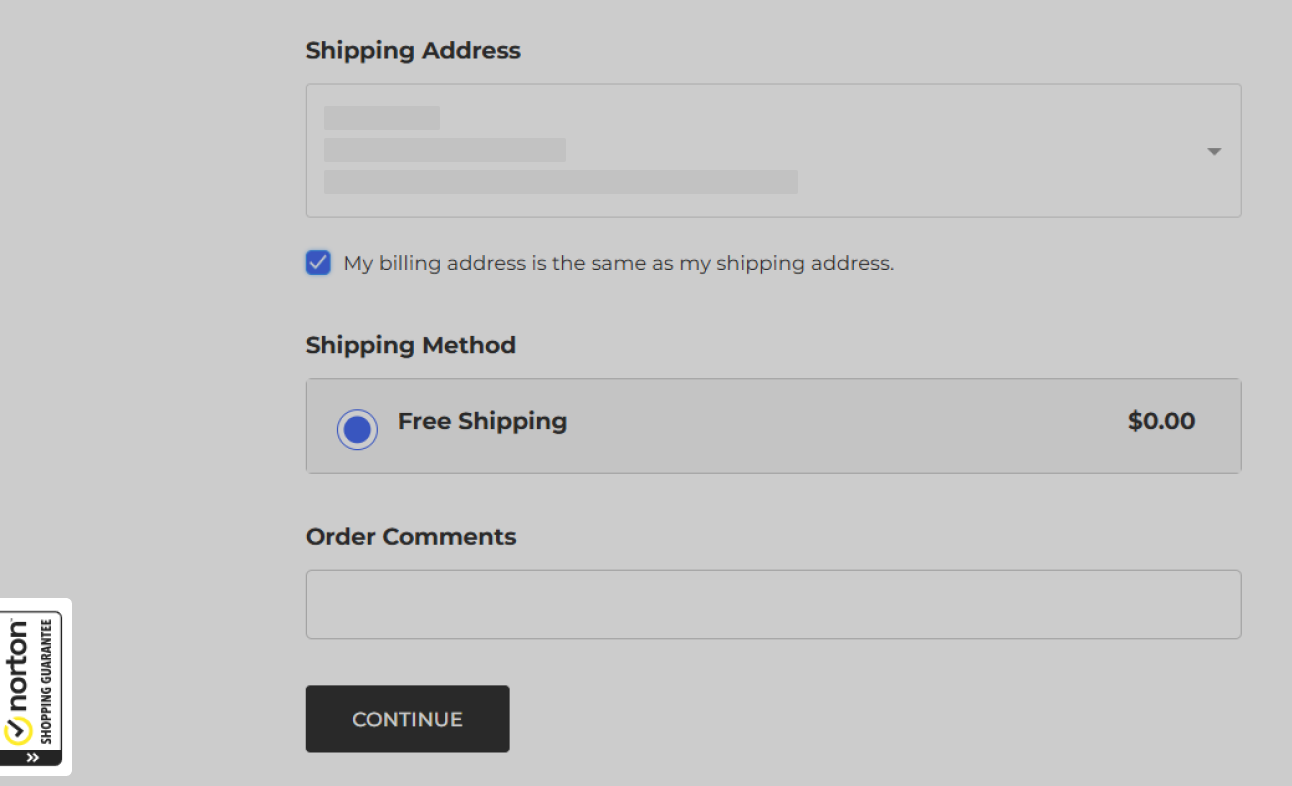This screenshot has width=1292, height=786.
Task: Focus the Order Comments text field
Action: pos(773,604)
